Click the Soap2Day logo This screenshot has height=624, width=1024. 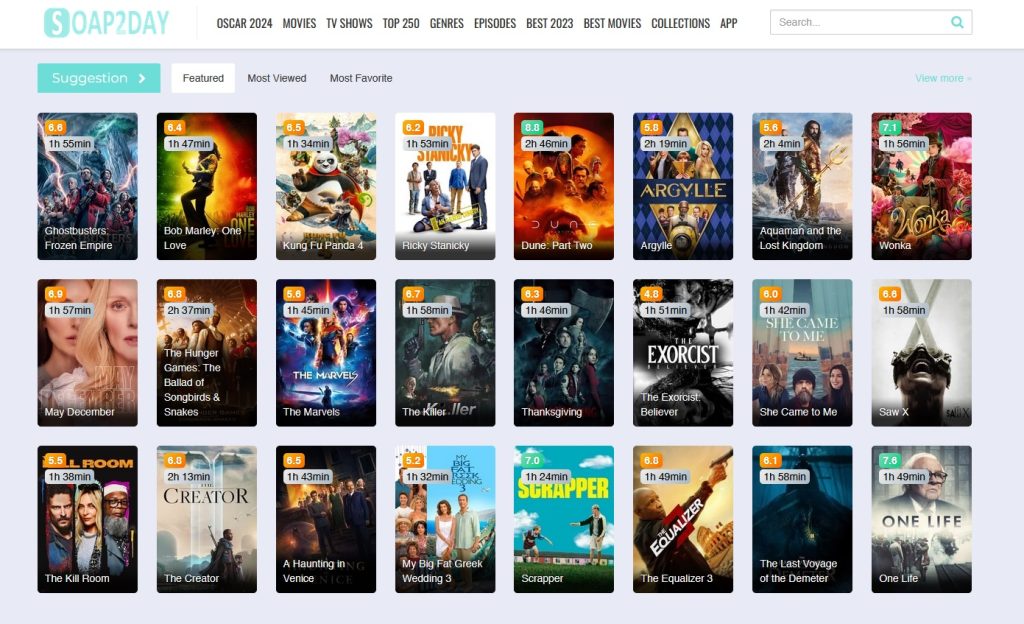(x=106, y=23)
